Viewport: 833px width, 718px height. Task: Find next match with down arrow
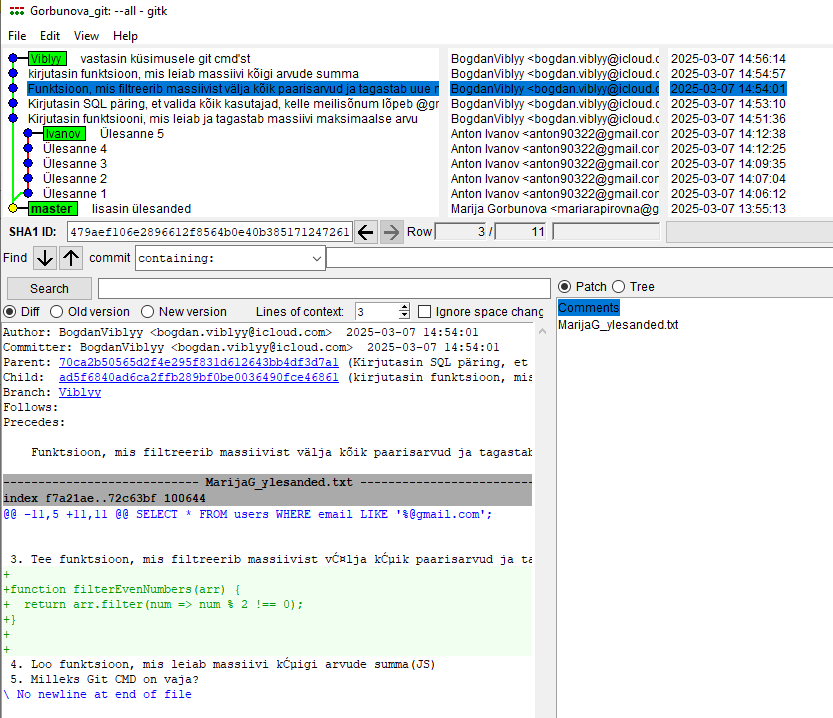[45, 258]
